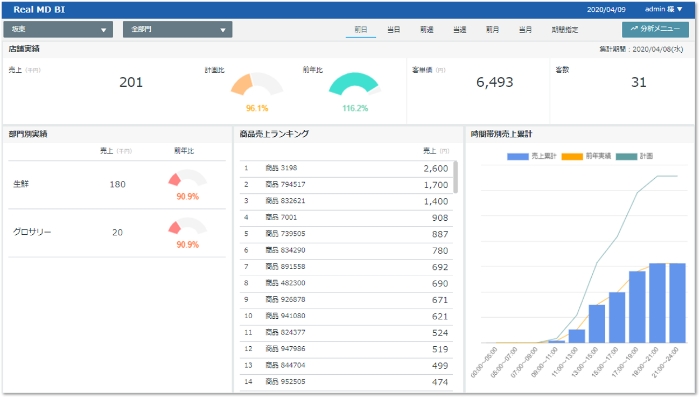Click sales total value 201
The height and width of the screenshot is (398, 700).
(x=131, y=82)
